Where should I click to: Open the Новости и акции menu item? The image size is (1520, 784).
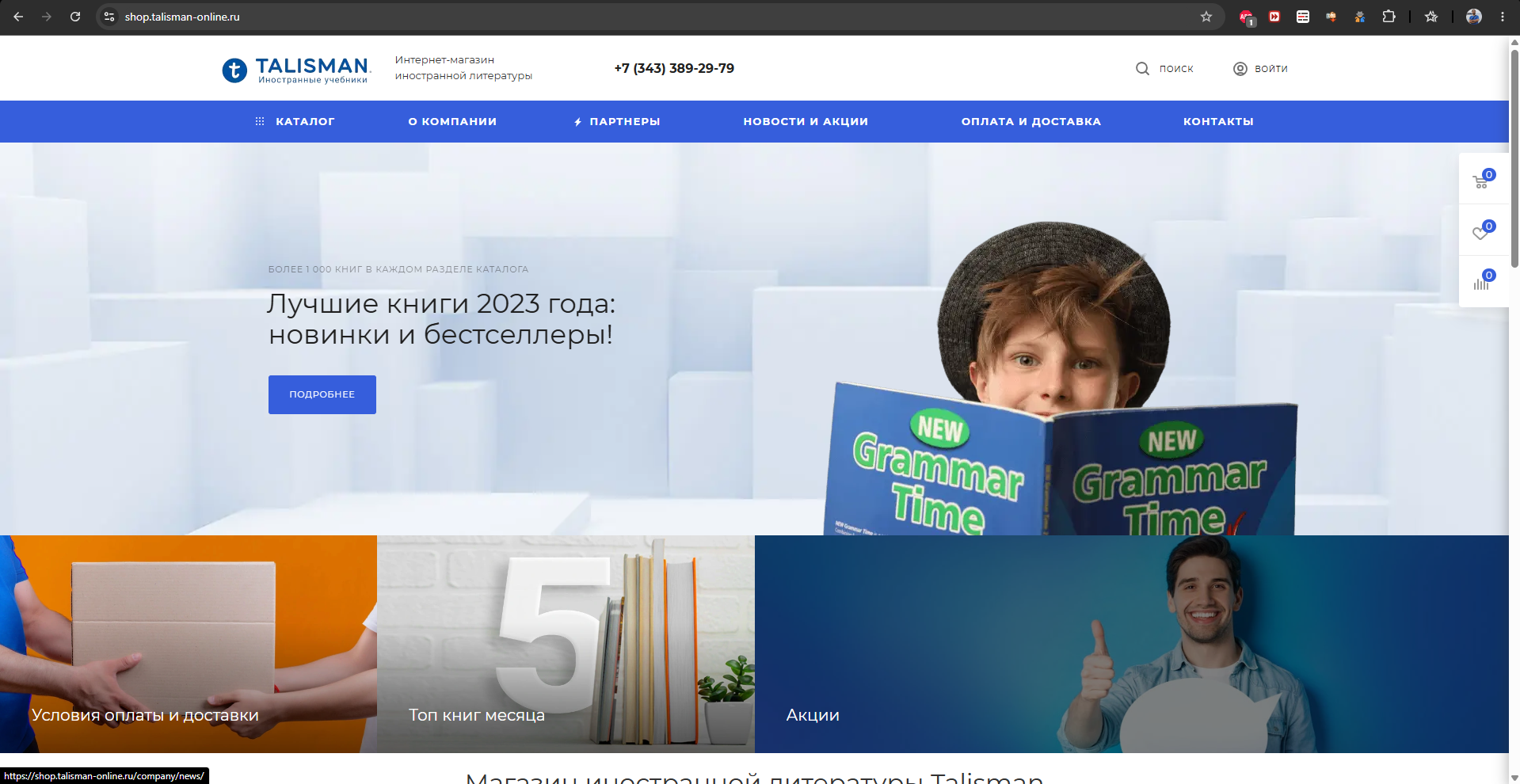tap(806, 121)
